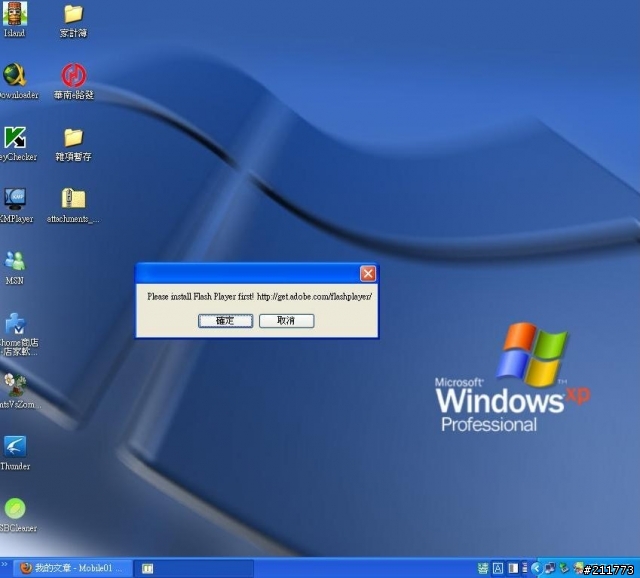
Task: Click the safely remove hardware tray icon
Action: [564, 568]
